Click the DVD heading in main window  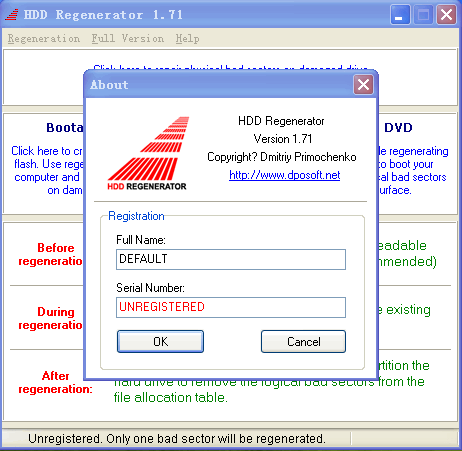point(398,128)
